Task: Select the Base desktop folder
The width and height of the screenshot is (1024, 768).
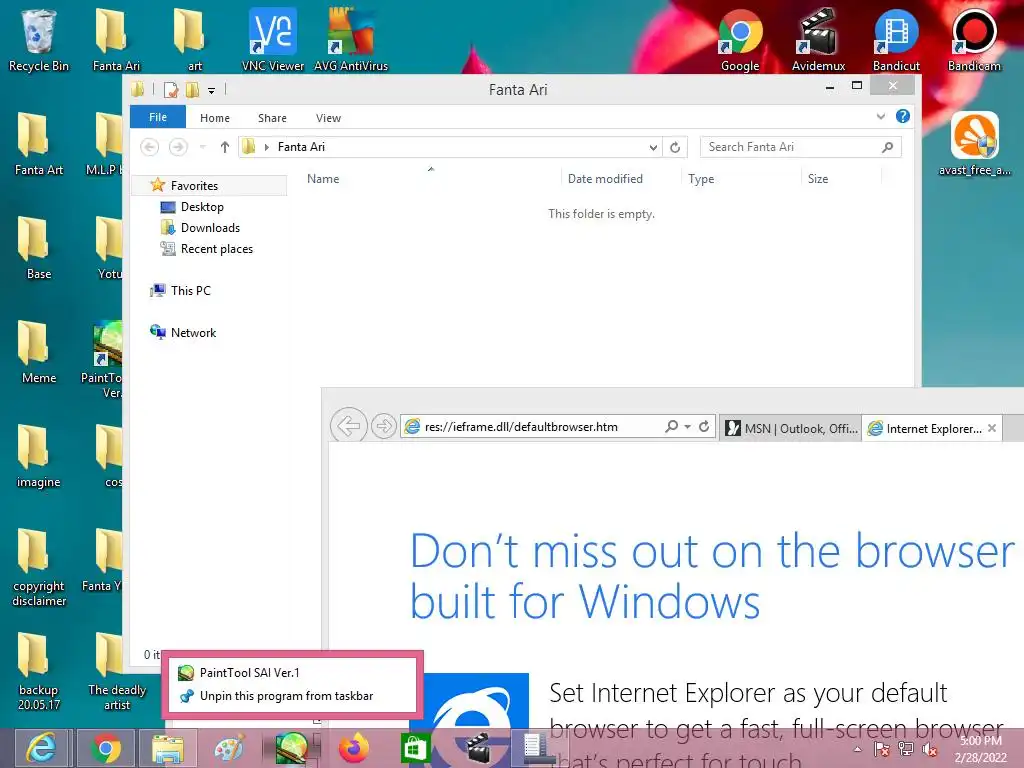Action: click(39, 248)
